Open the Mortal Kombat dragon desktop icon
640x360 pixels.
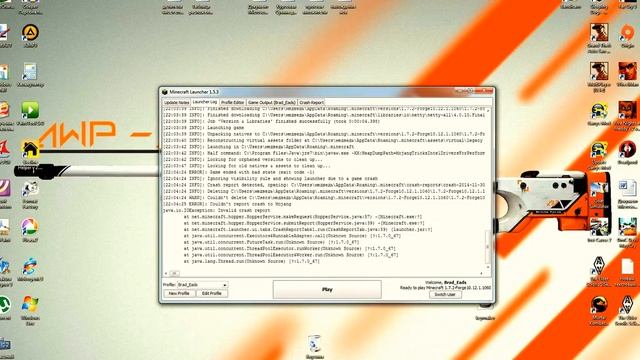tap(599, 305)
